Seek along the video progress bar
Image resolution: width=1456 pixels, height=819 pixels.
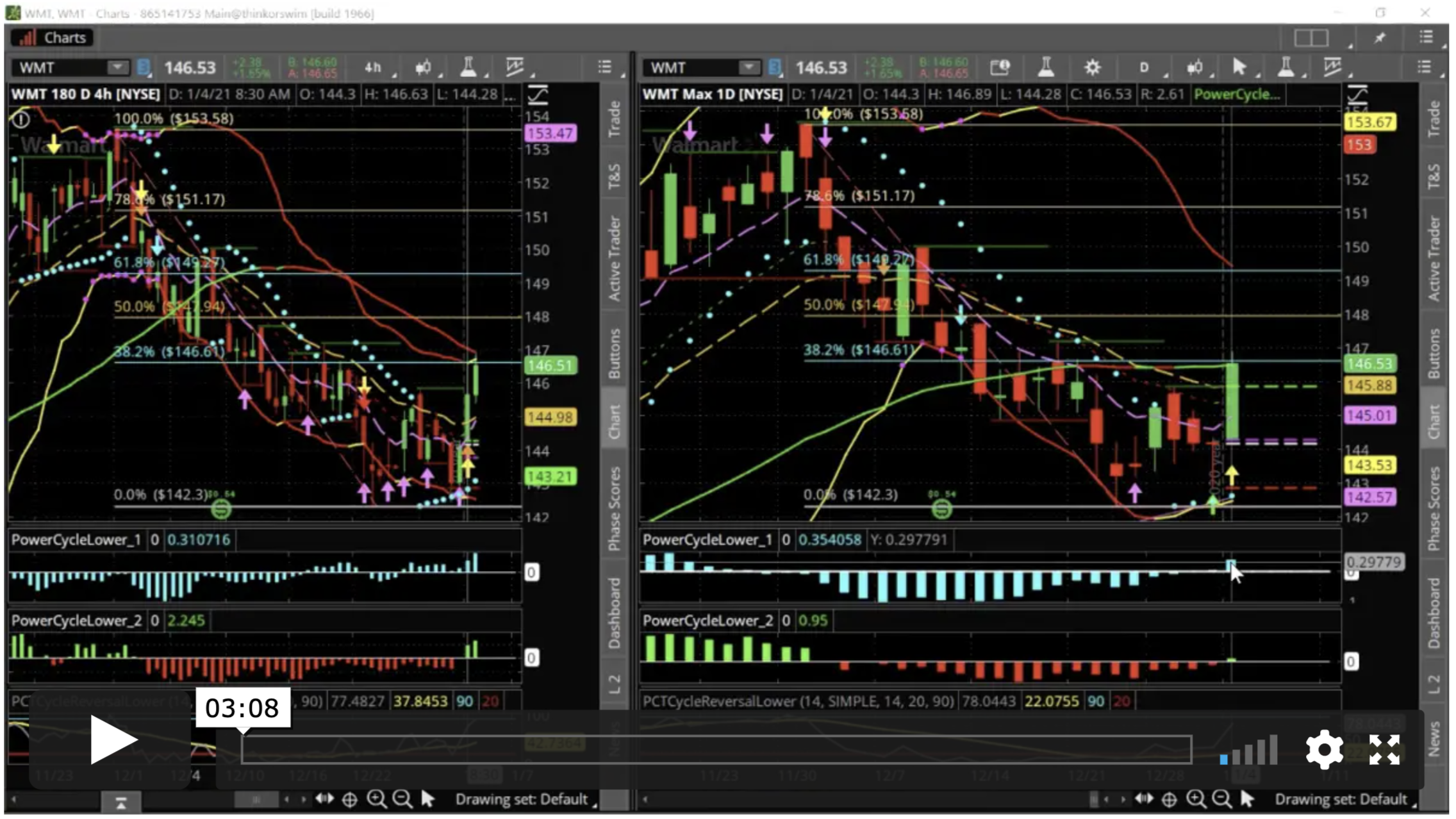[x=716, y=749]
